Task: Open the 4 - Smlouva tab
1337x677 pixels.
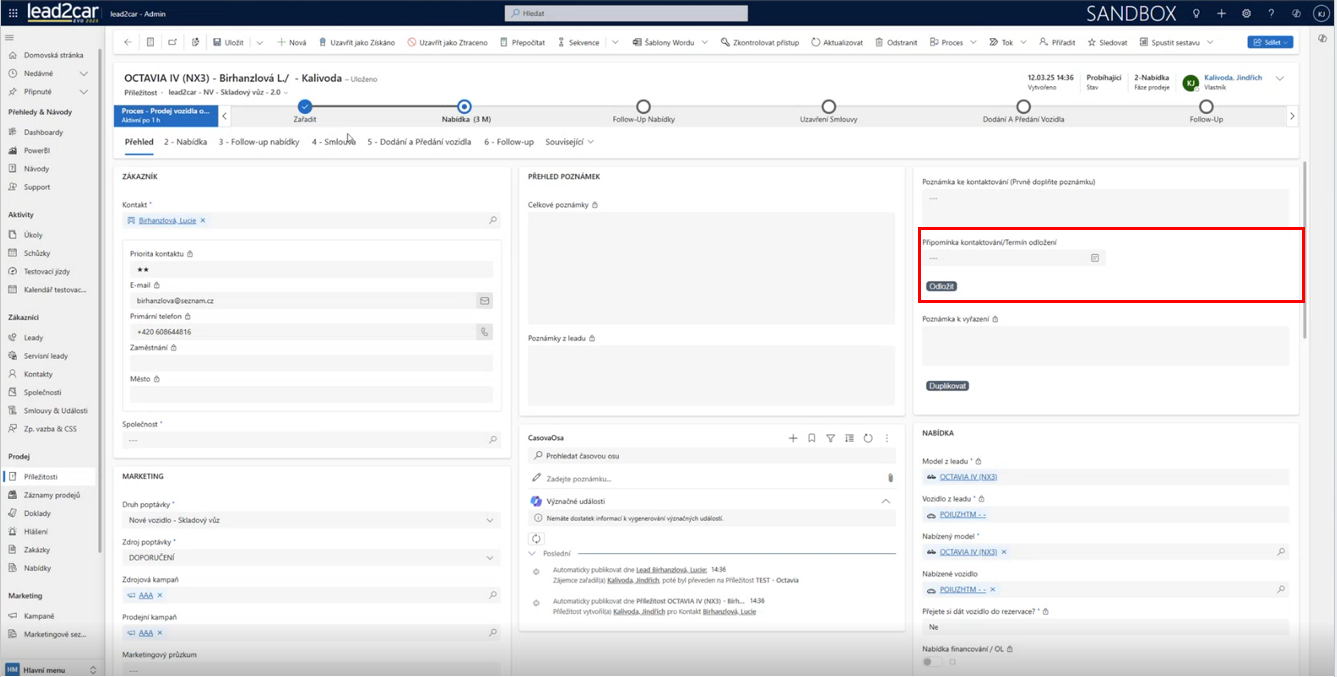Action: [333, 142]
